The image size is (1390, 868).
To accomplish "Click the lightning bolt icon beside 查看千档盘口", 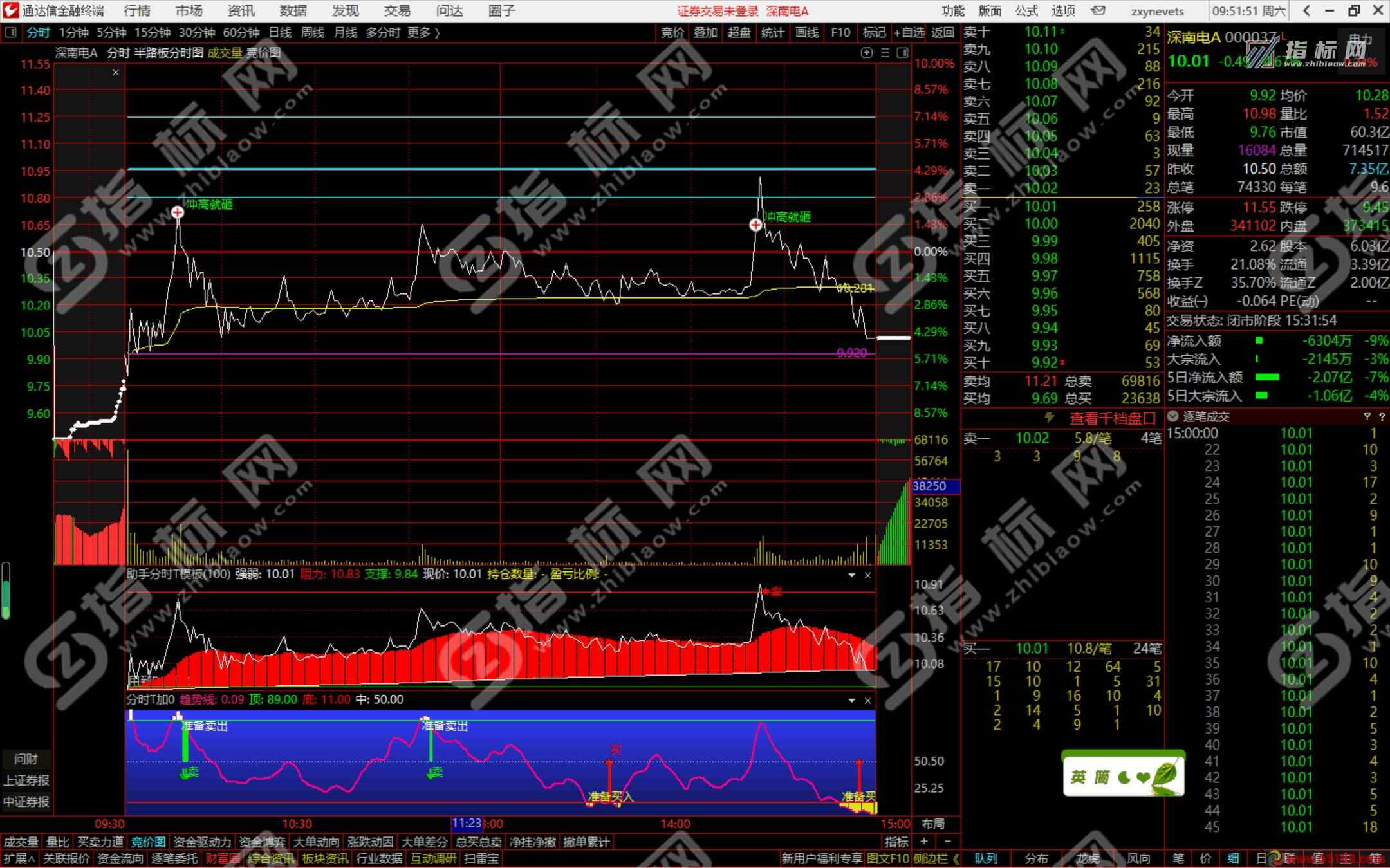I will (1050, 418).
